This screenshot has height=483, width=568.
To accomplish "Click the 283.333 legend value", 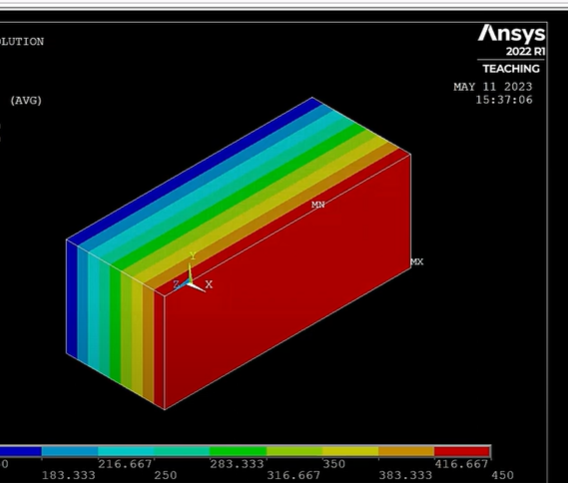I will [237, 464].
